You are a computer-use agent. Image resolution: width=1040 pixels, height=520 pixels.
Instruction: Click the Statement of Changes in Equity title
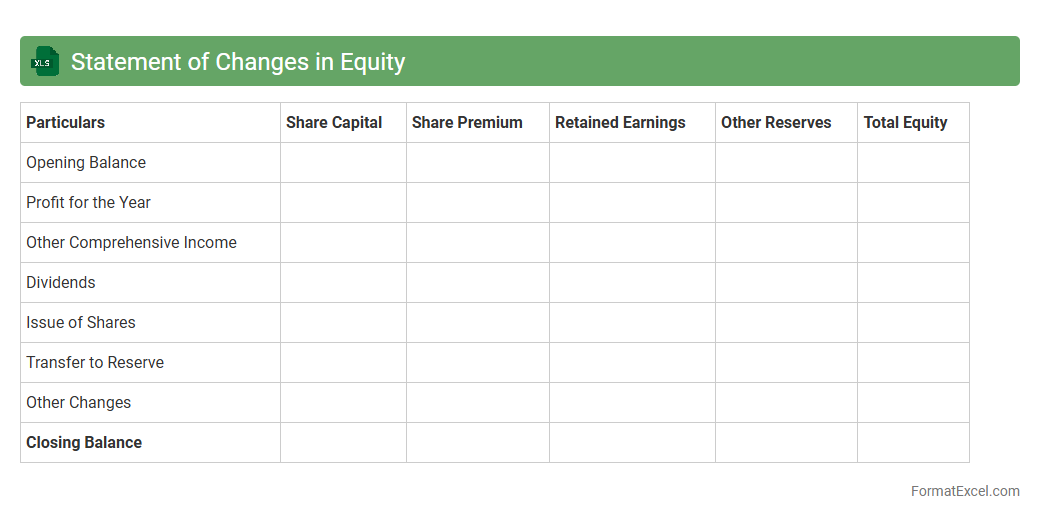coord(238,62)
